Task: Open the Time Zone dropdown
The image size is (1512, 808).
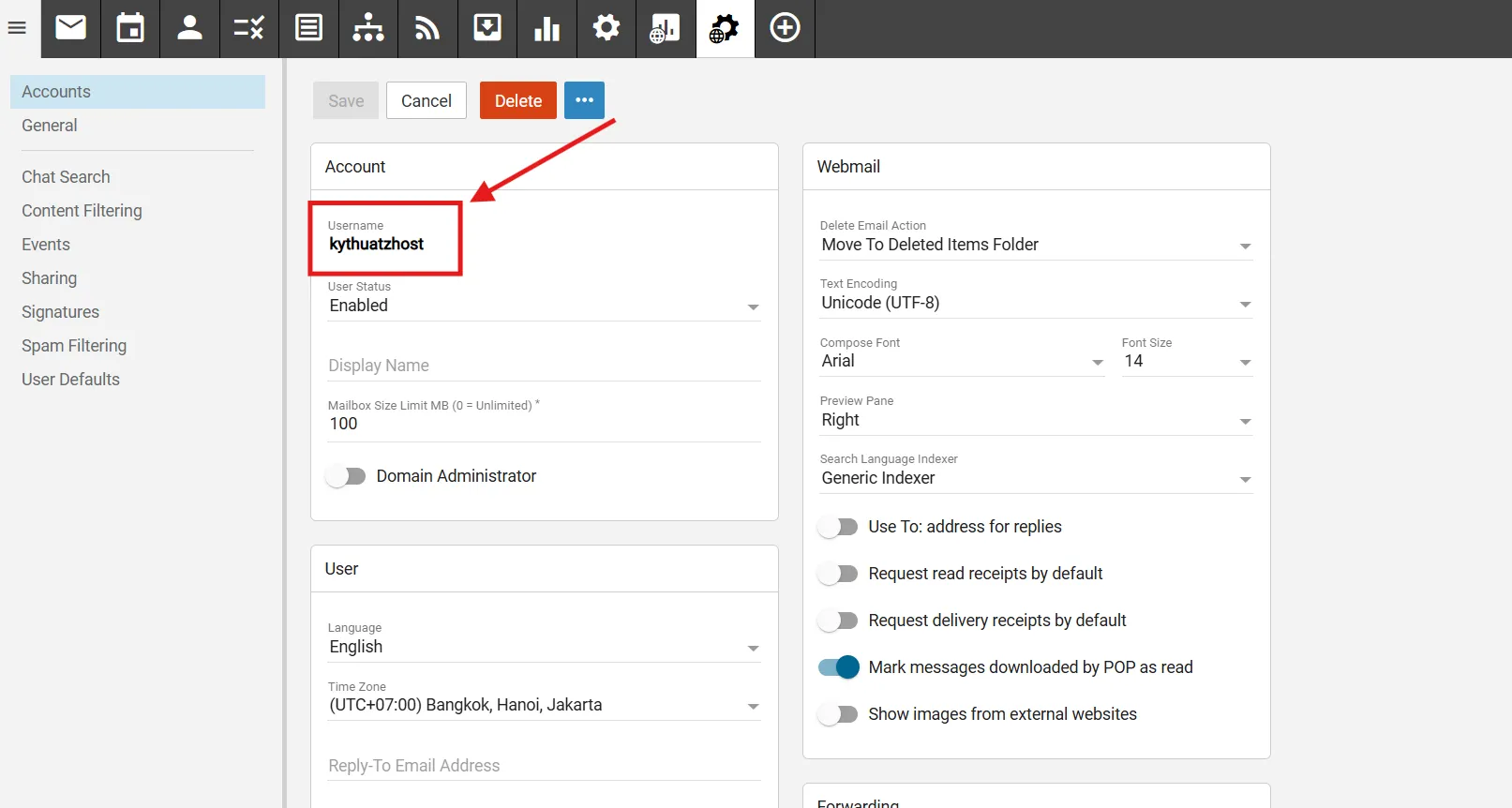Action: pos(544,705)
